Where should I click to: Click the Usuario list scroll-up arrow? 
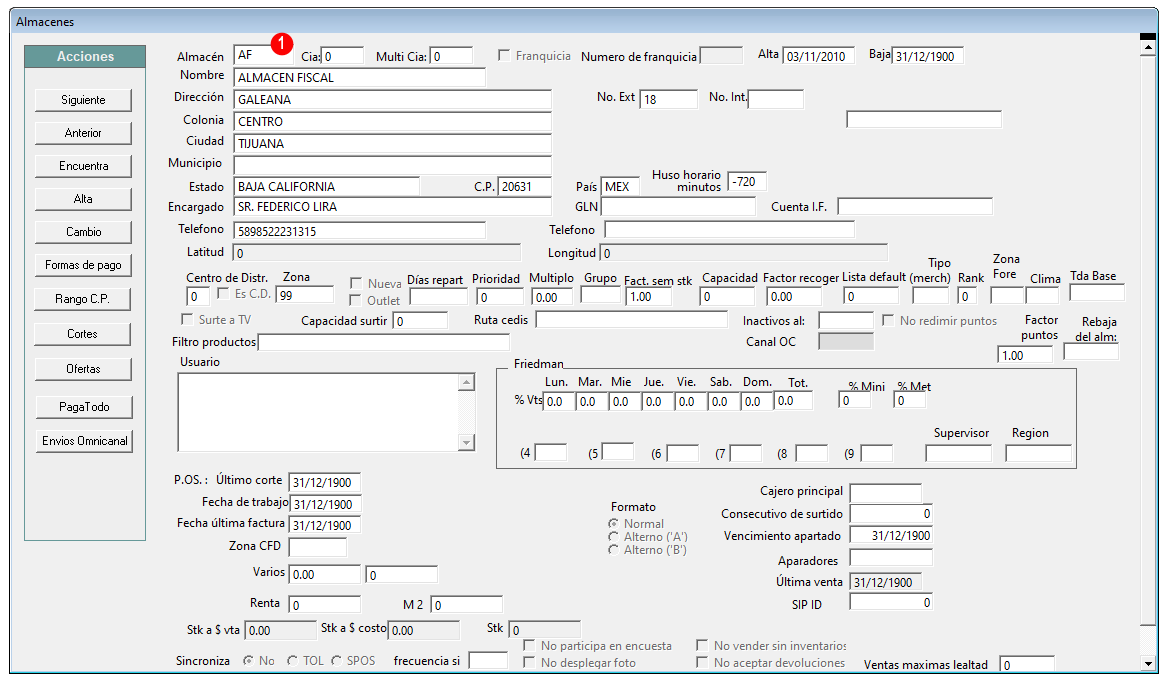[467, 383]
